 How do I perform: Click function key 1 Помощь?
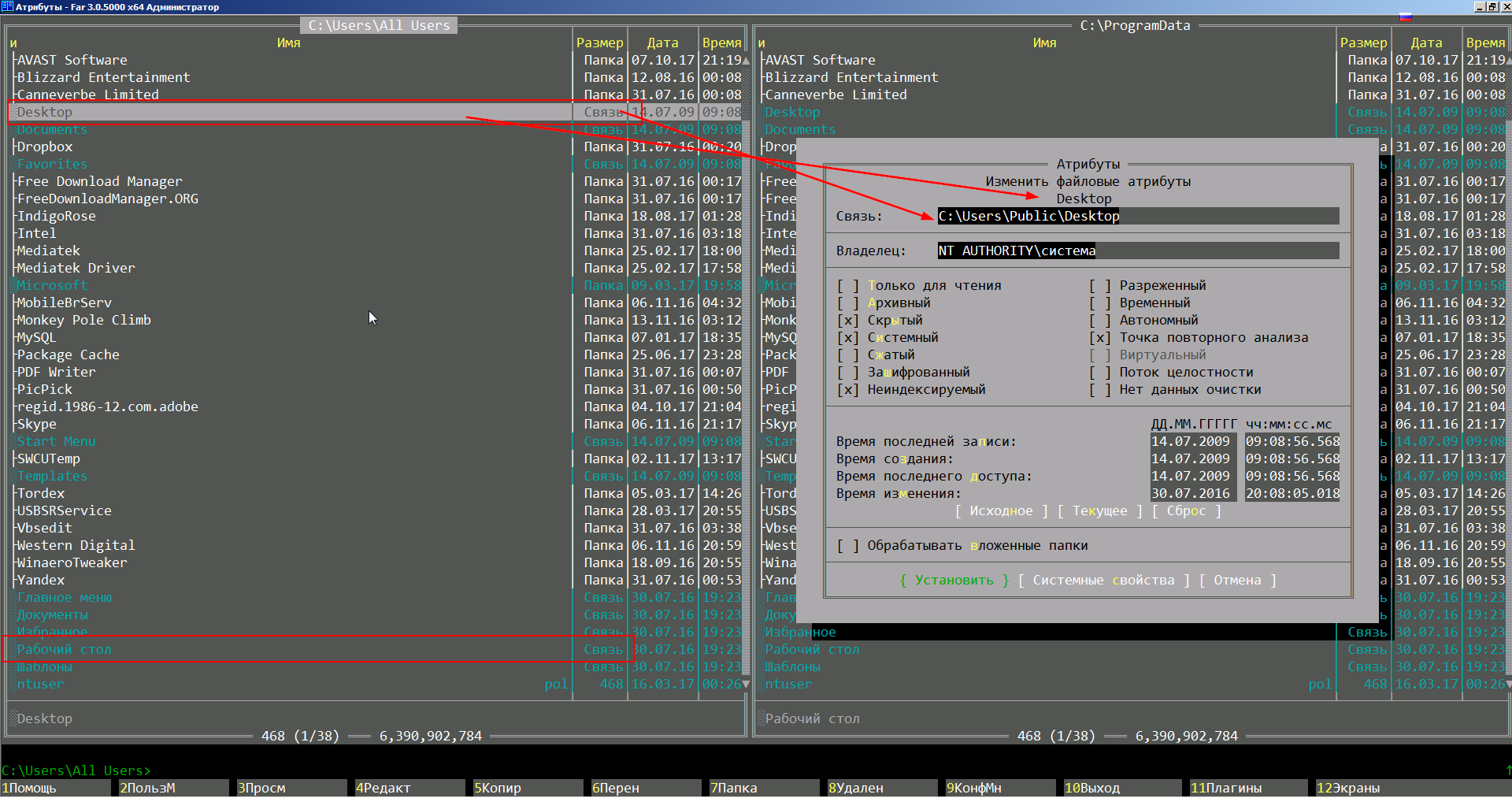click(55, 788)
